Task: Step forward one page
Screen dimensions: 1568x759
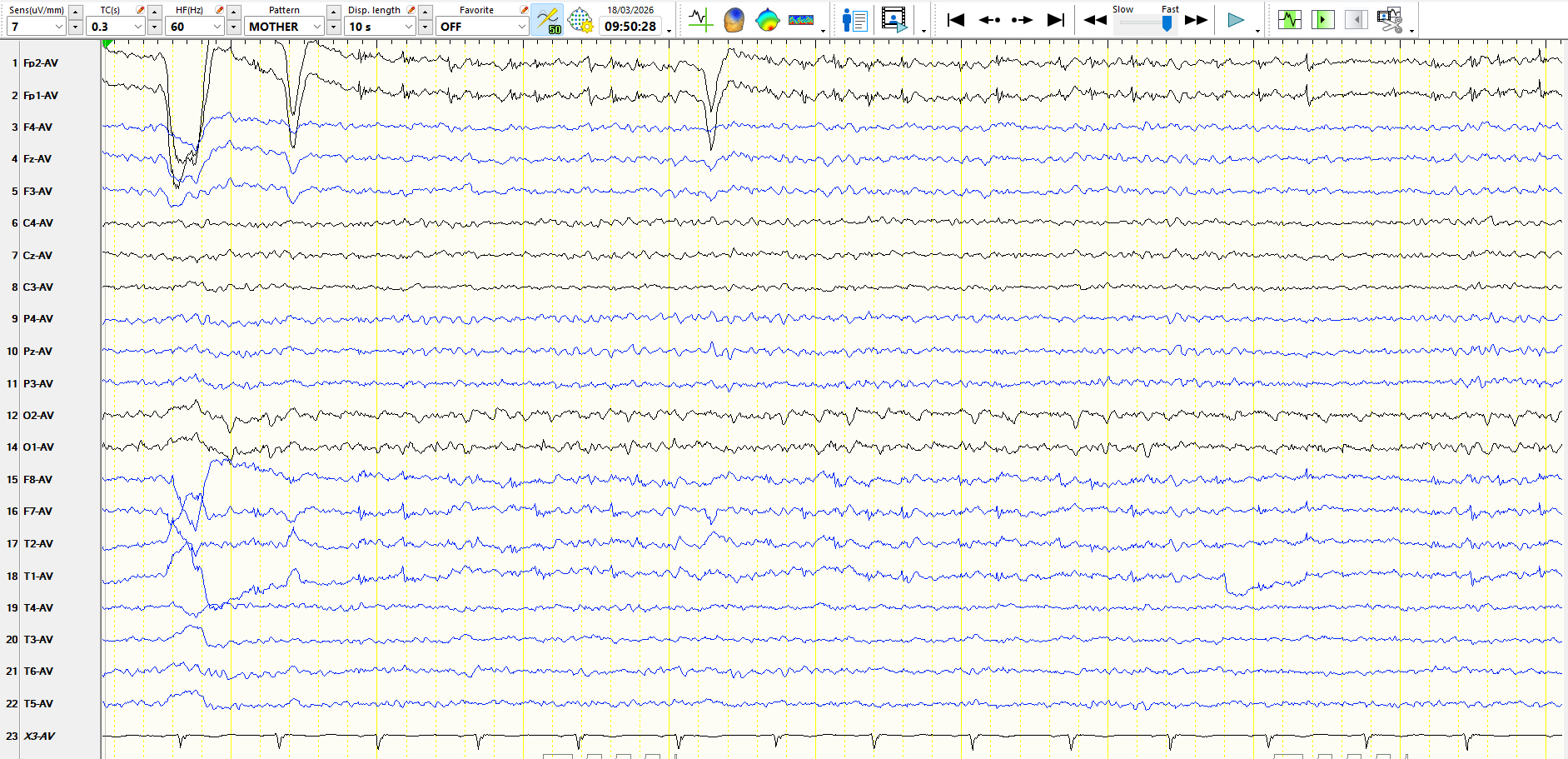Action: pyautogui.click(x=1023, y=19)
